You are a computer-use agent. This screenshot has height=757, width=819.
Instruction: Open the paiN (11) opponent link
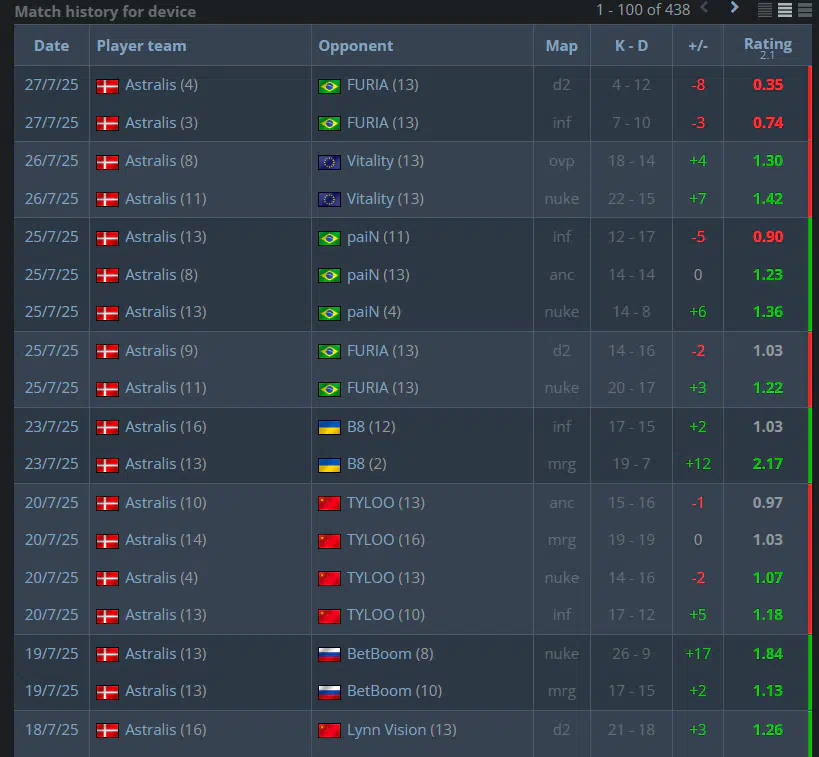tap(378, 237)
